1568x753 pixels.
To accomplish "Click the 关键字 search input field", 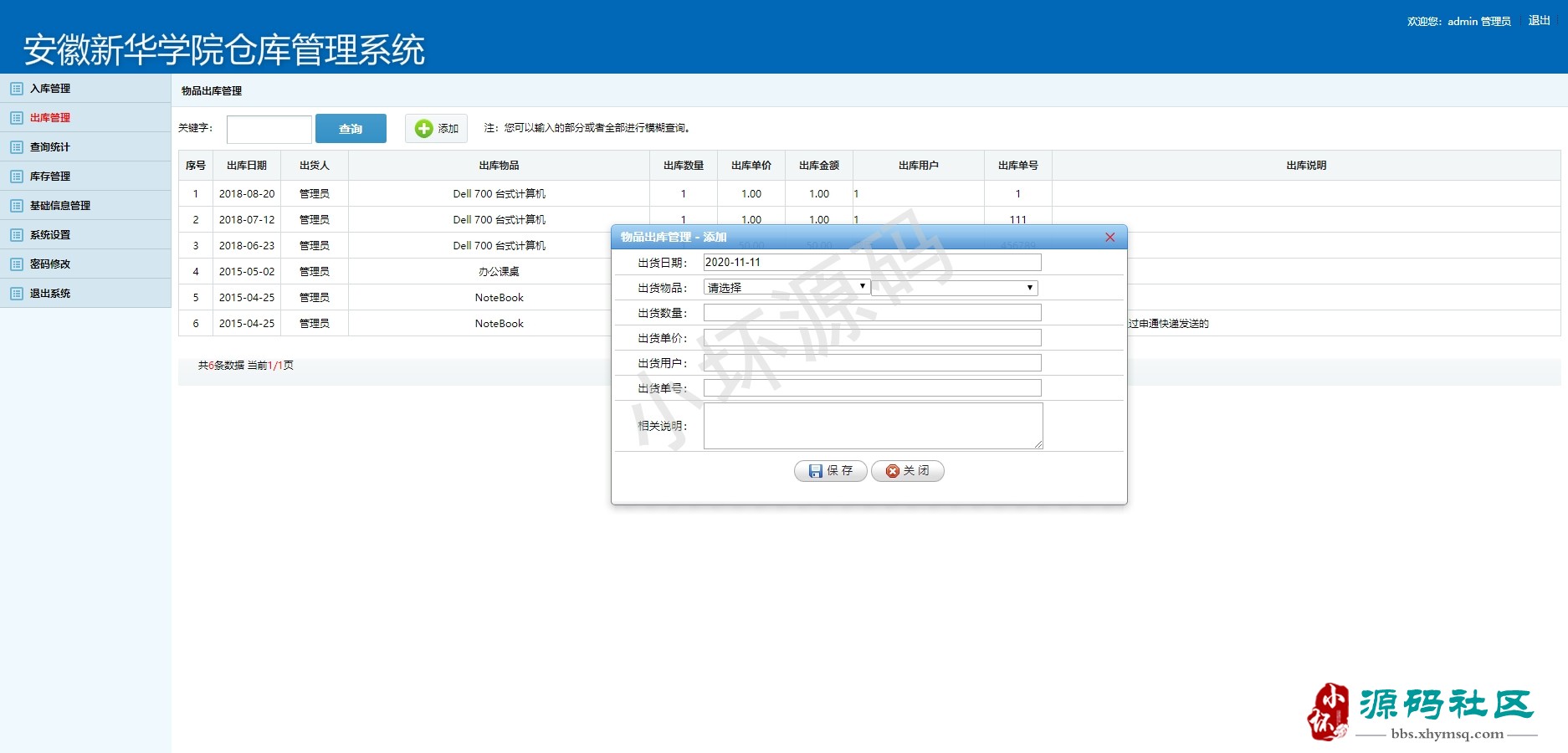I will 269,130.
